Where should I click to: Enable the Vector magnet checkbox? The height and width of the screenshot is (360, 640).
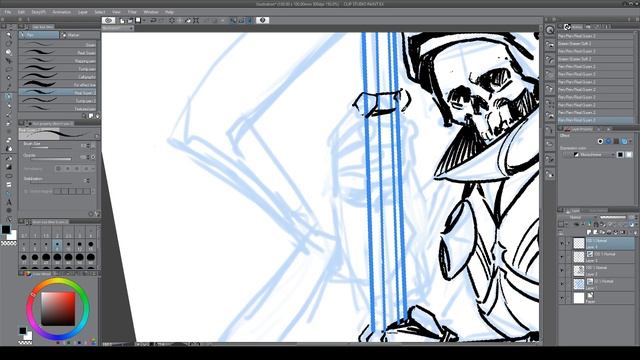[27, 191]
